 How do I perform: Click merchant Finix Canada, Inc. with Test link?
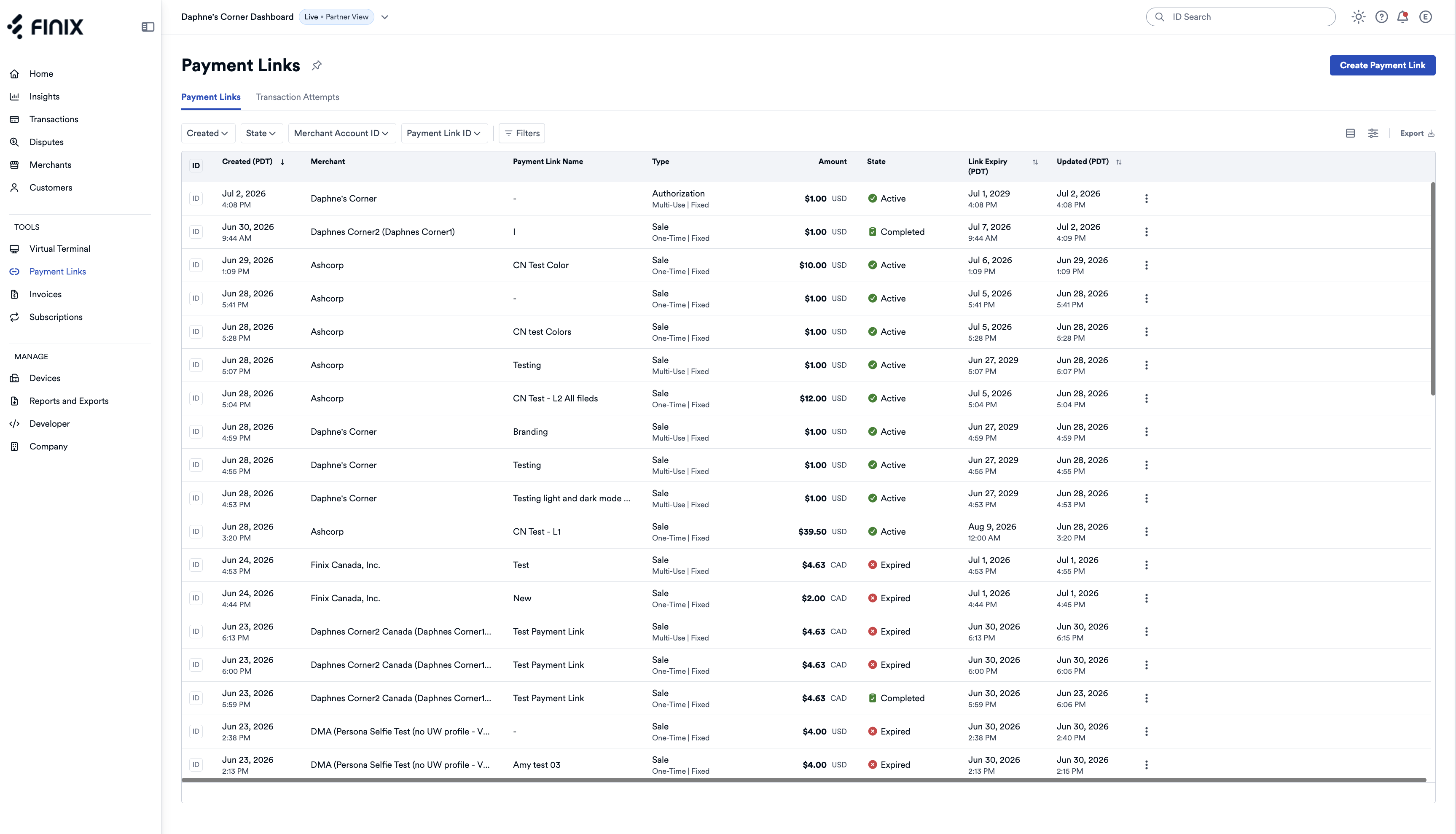345,565
